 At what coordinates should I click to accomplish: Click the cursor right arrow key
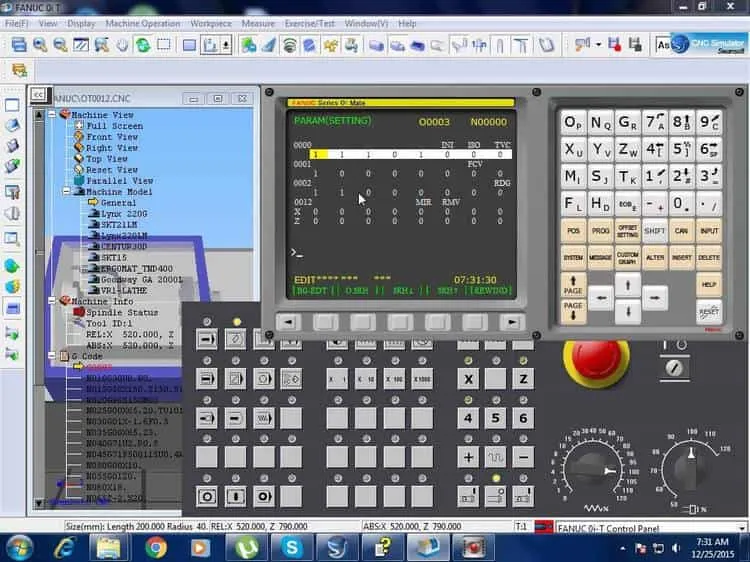(x=655, y=298)
